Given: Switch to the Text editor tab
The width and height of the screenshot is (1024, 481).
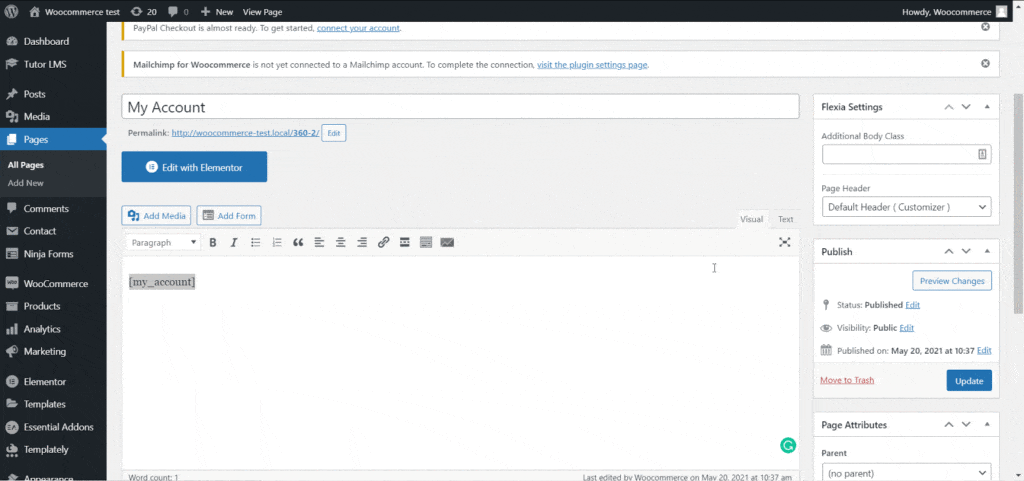Looking at the screenshot, I should coord(785,219).
